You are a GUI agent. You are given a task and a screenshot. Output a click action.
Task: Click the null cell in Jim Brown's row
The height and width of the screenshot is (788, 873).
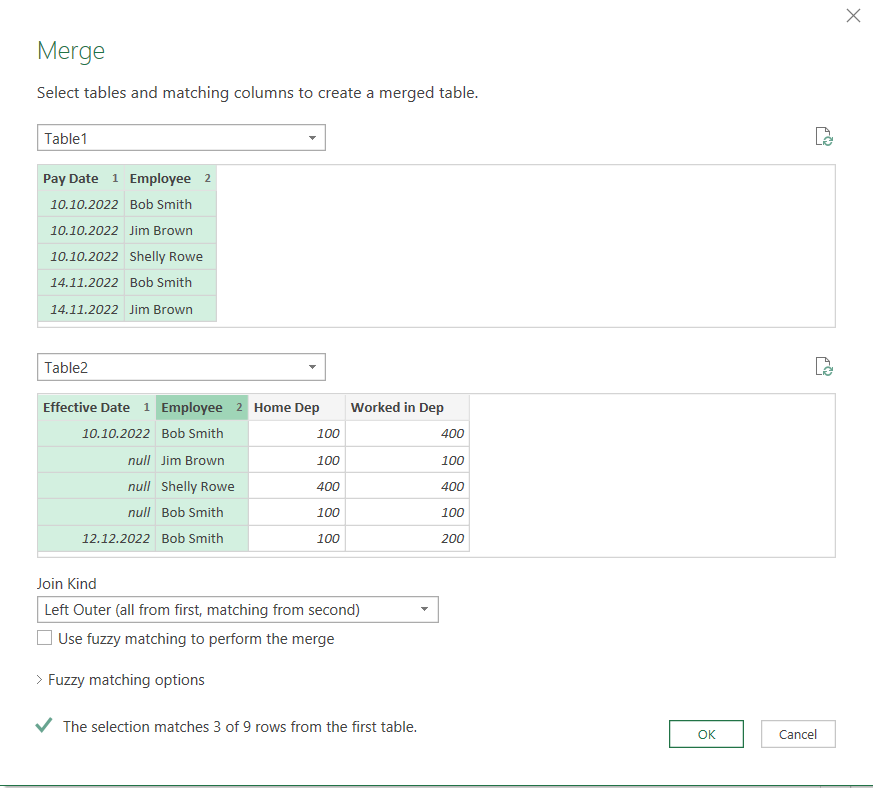click(x=138, y=460)
